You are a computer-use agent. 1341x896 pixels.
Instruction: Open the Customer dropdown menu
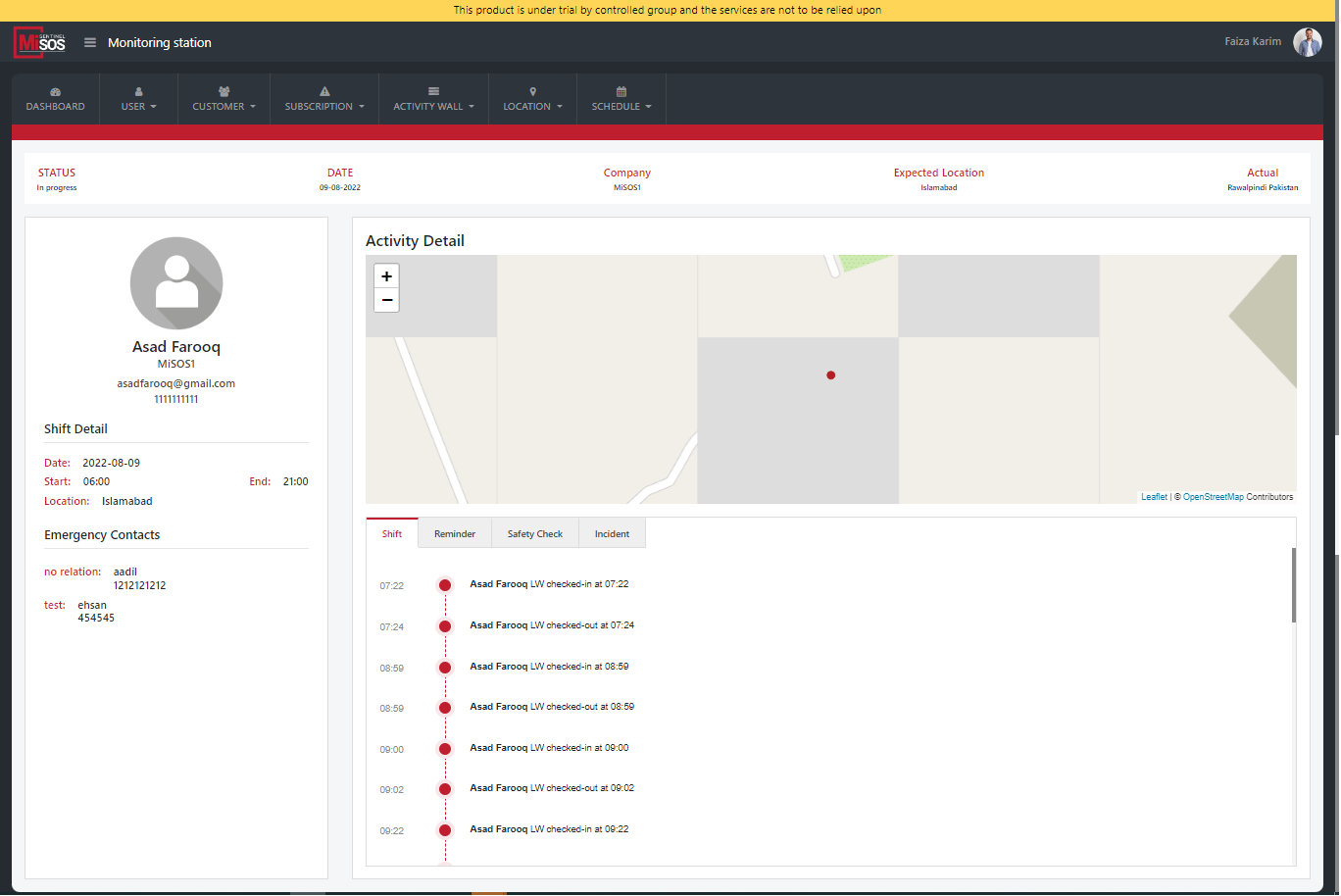(223, 99)
